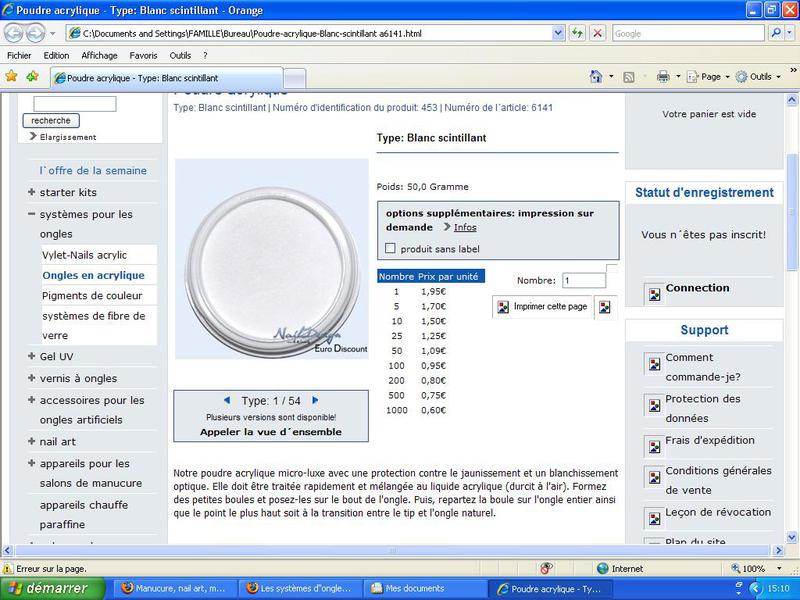Click 'Imprimer cette page' button
This screenshot has width=800, height=600.
click(x=541, y=307)
